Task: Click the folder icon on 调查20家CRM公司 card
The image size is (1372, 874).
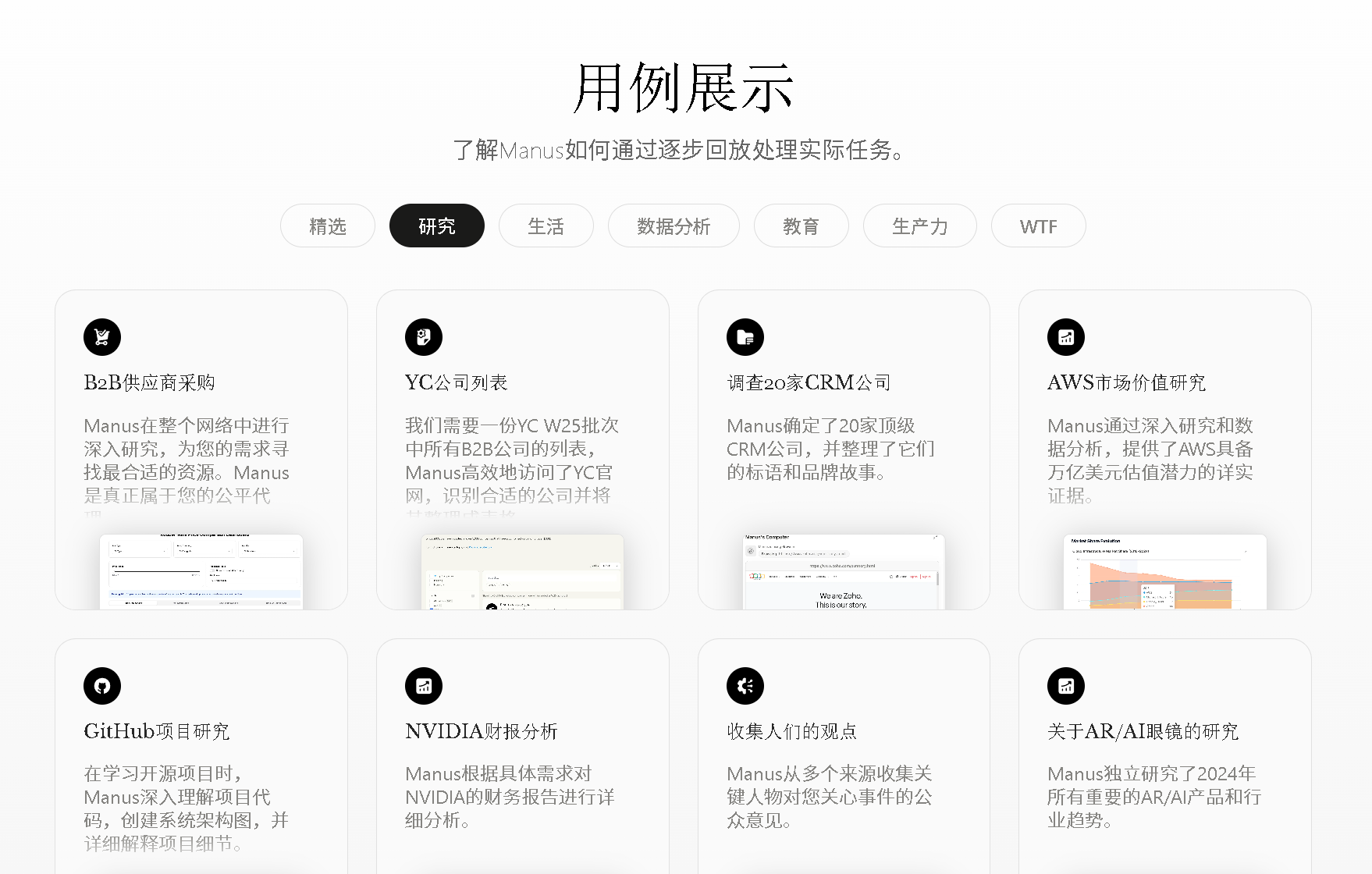Action: (x=745, y=337)
